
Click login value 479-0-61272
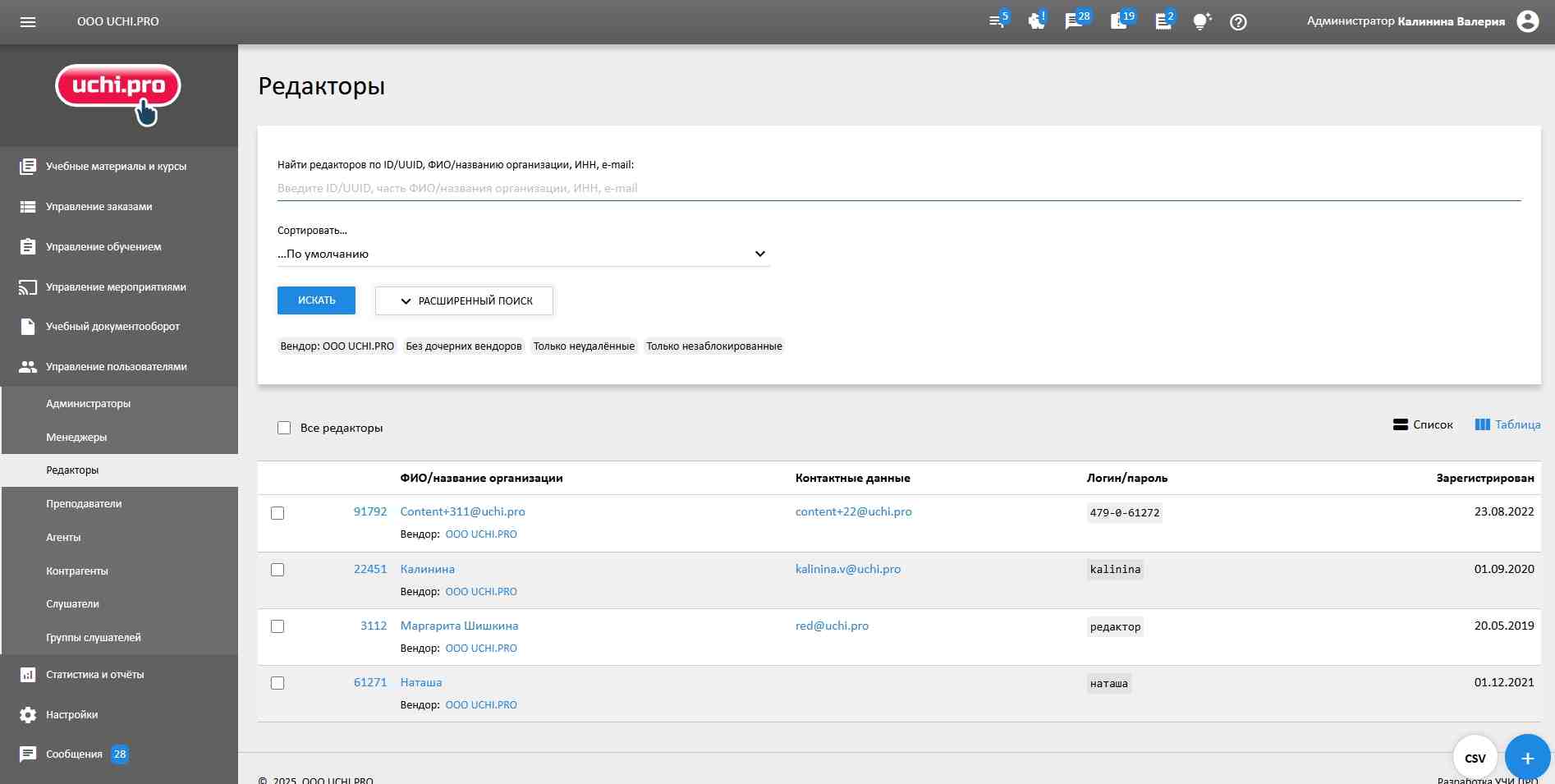(1124, 513)
